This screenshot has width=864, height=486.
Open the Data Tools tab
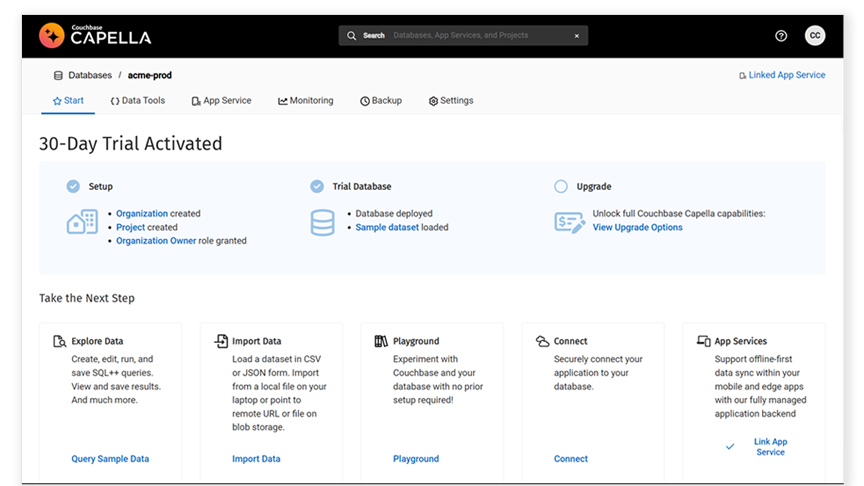138,101
